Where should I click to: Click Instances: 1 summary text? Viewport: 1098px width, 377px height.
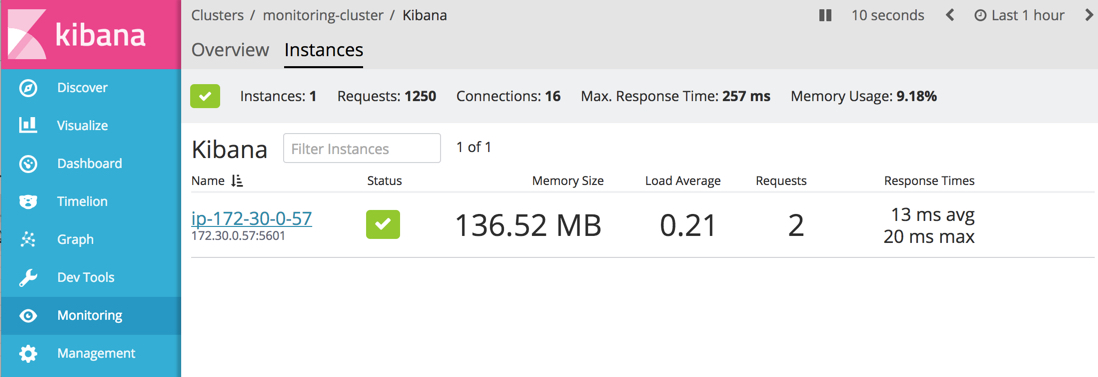278,97
